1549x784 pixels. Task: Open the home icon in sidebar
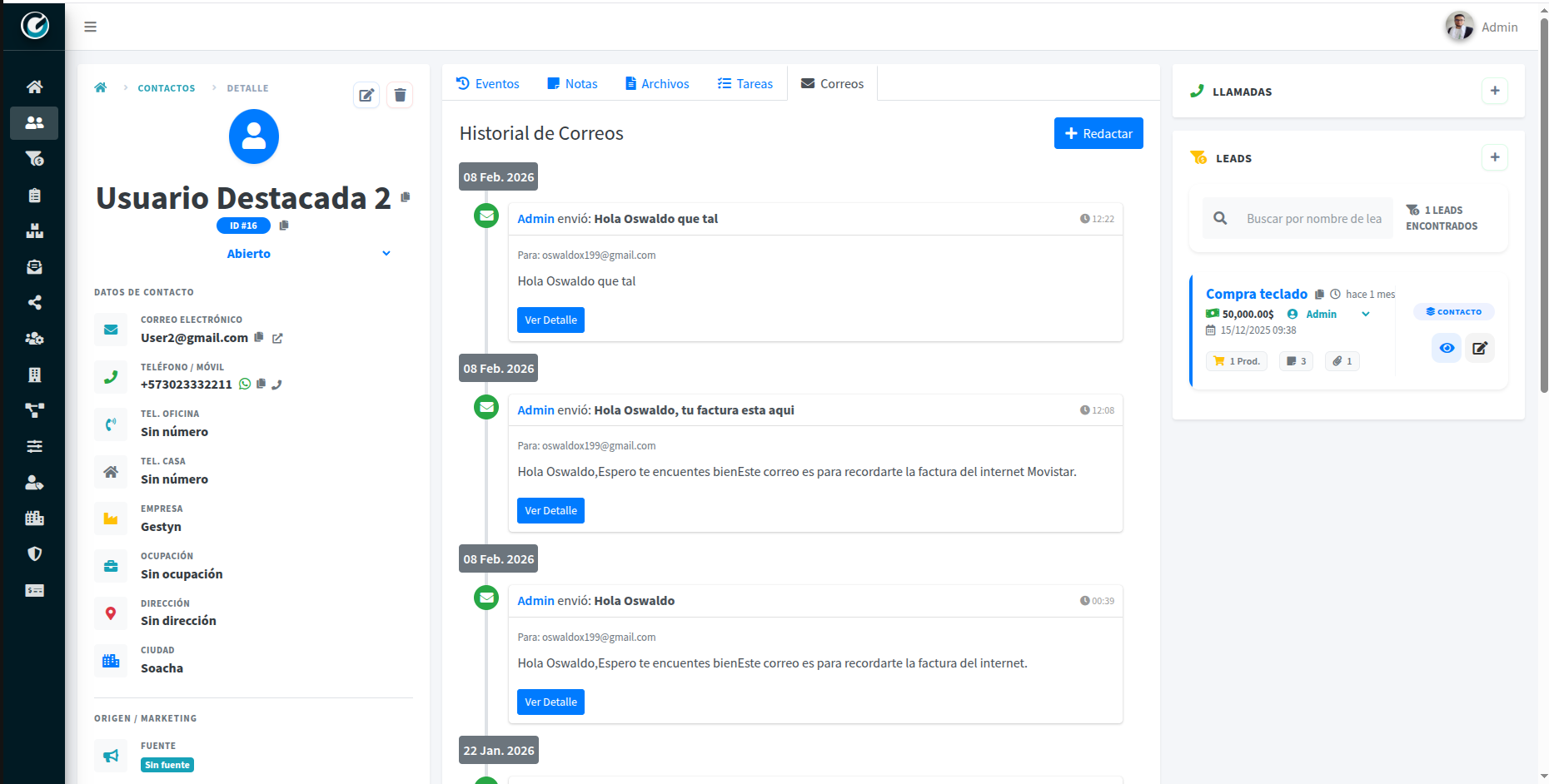tap(34, 87)
